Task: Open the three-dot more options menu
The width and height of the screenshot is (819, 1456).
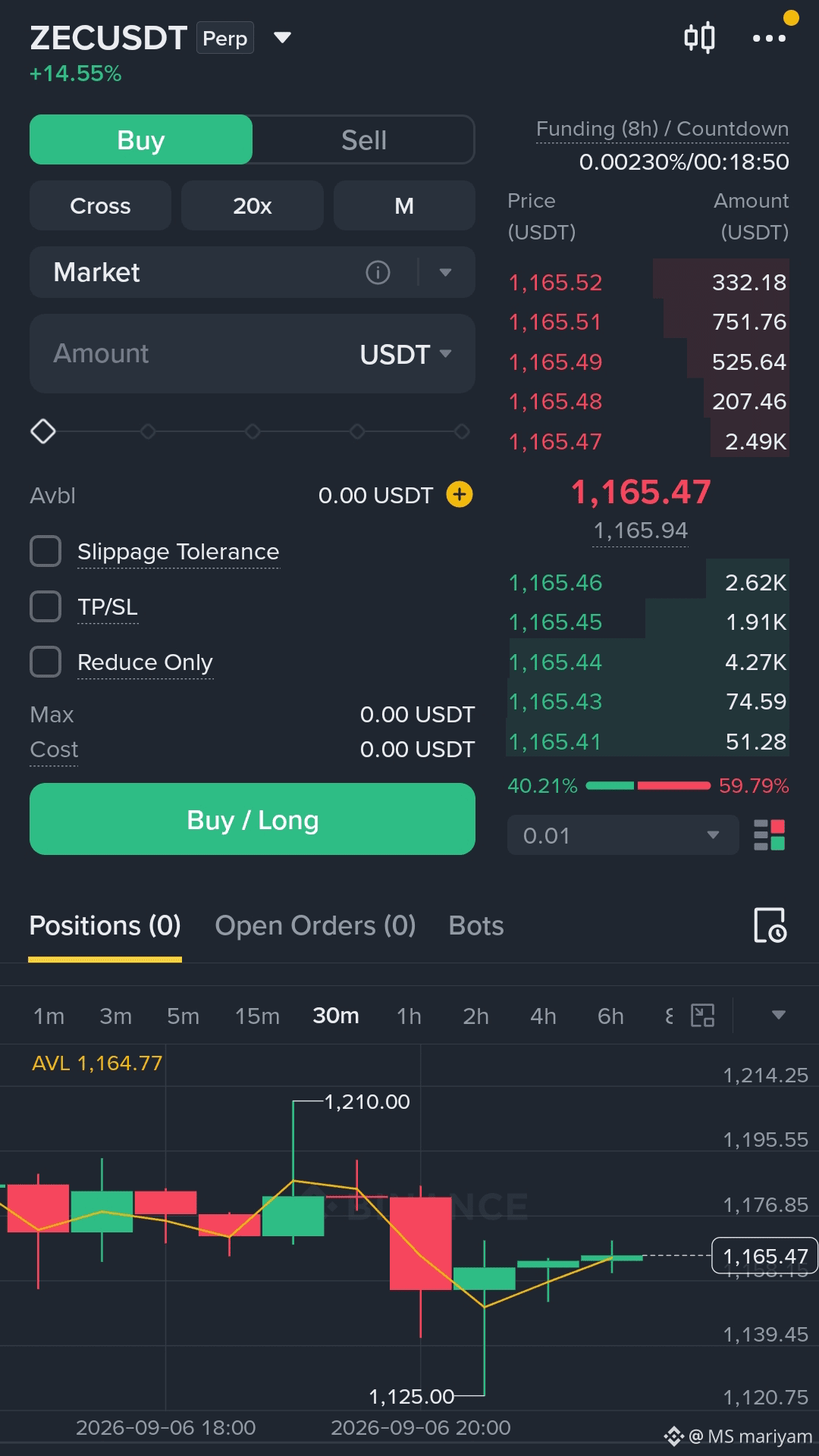Action: pyautogui.click(x=769, y=38)
